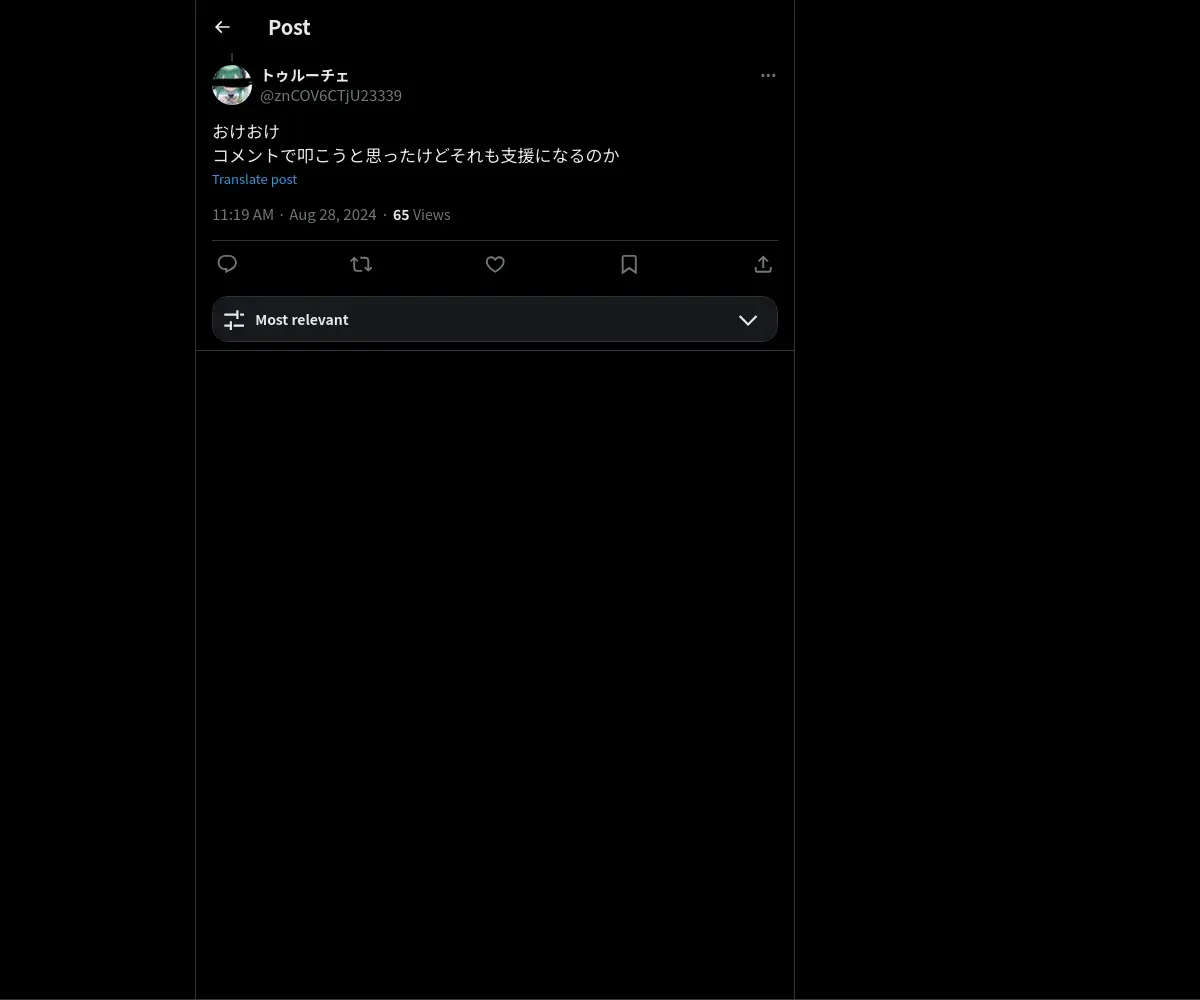Like the post with the heart icon
Image resolution: width=1200 pixels, height=1000 pixels.
pos(495,264)
